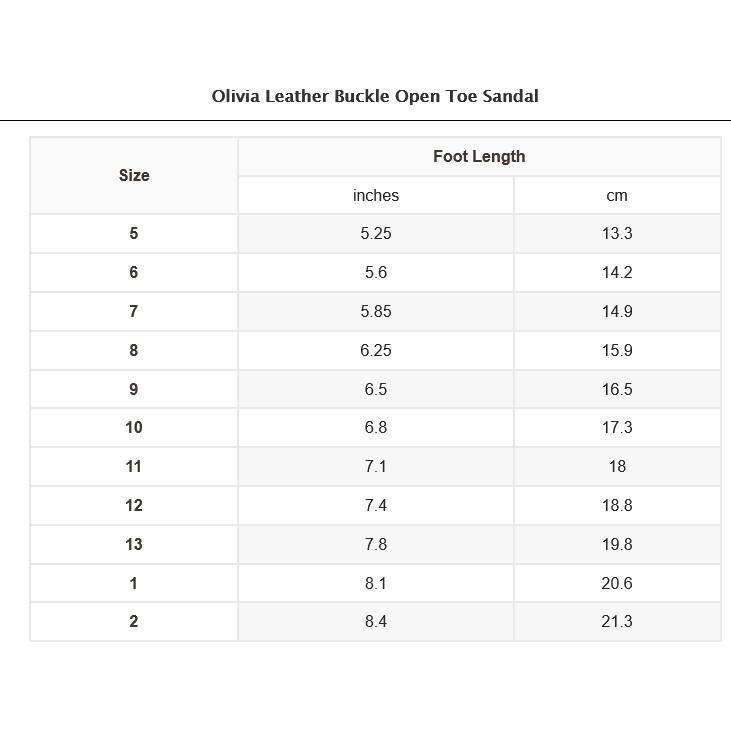Select the 8.1 inches cell
This screenshot has width=731, height=731.
[376, 583]
